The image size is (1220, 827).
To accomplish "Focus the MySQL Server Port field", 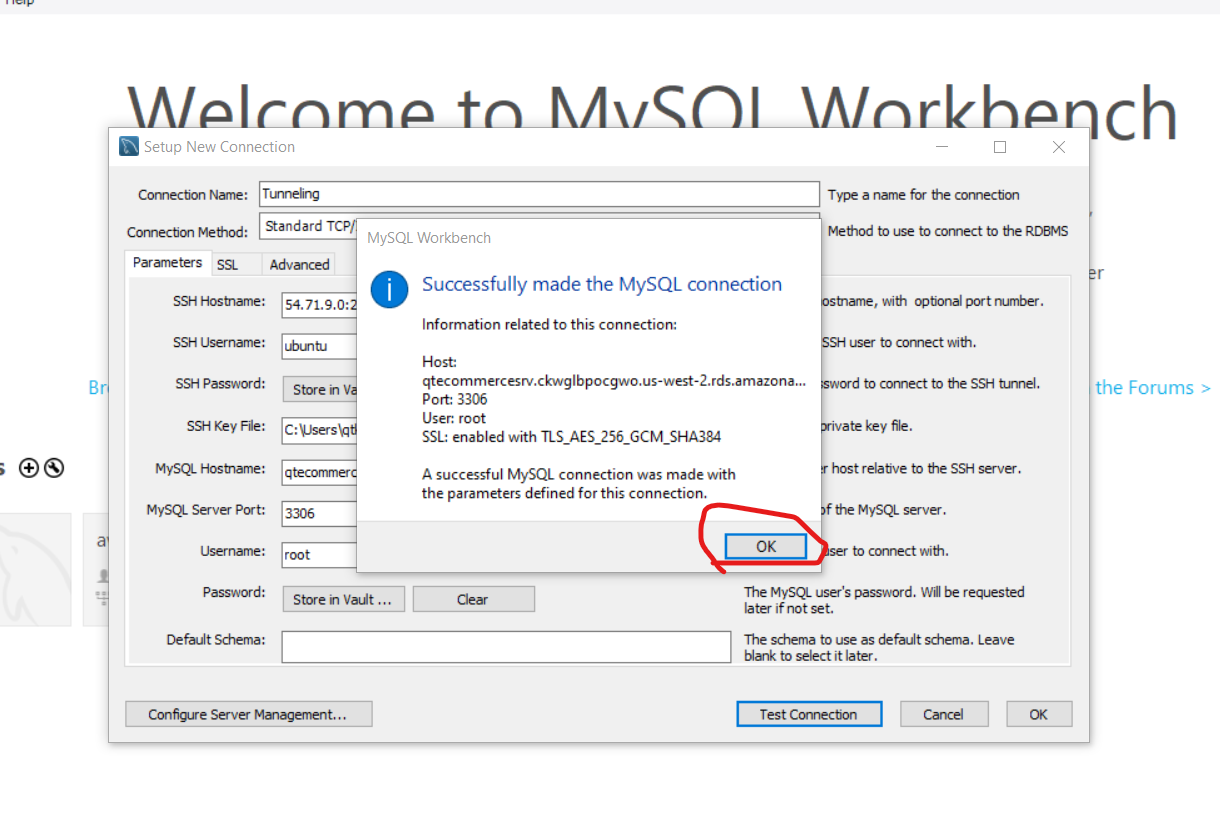I will pos(320,513).
